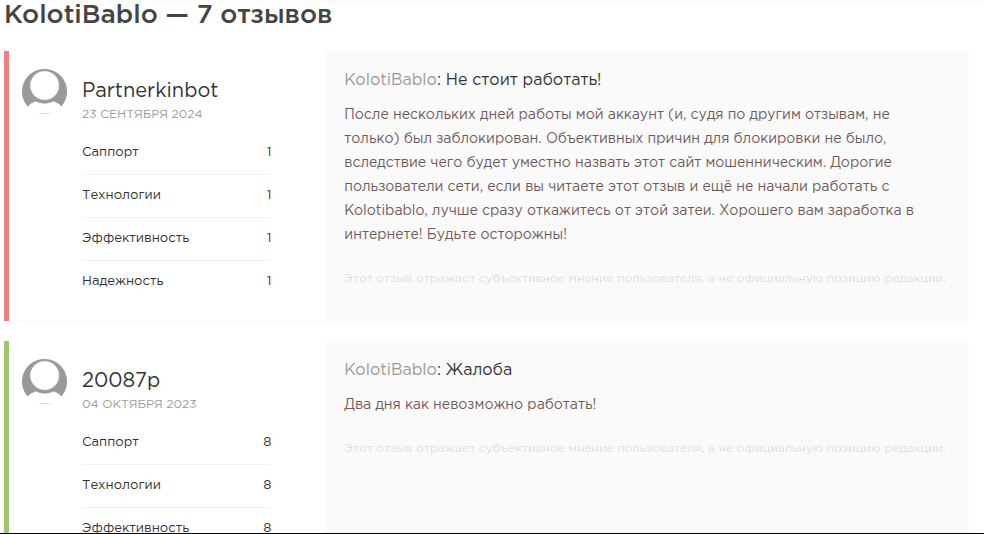Click KolotiBablo link before 'Не стоит работать!'
The width and height of the screenshot is (984, 534).
390,79
